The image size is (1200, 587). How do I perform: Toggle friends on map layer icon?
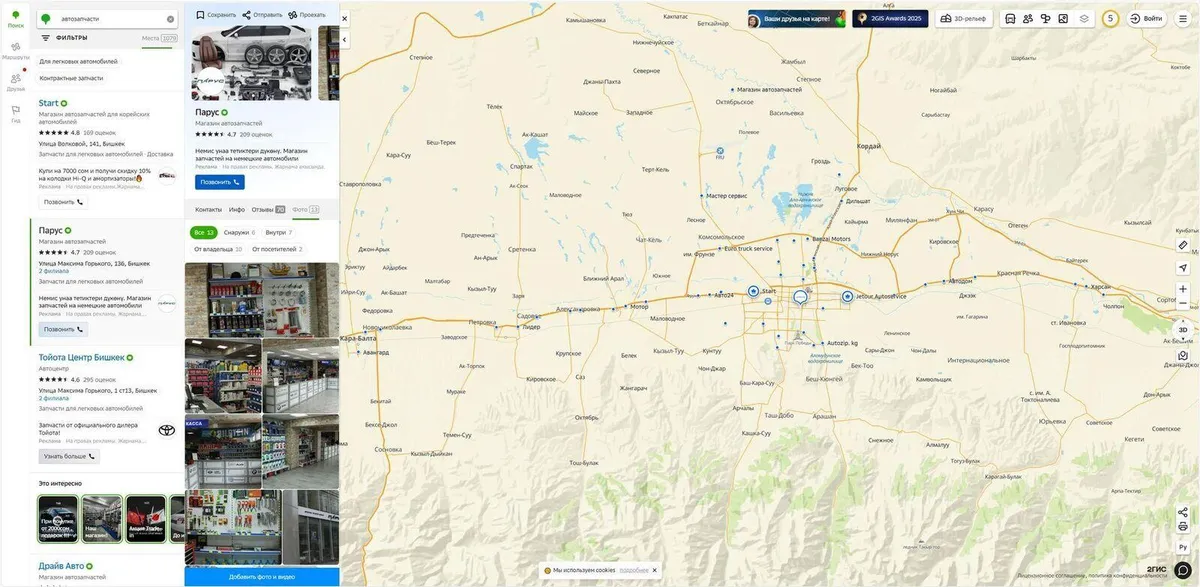pos(1028,18)
